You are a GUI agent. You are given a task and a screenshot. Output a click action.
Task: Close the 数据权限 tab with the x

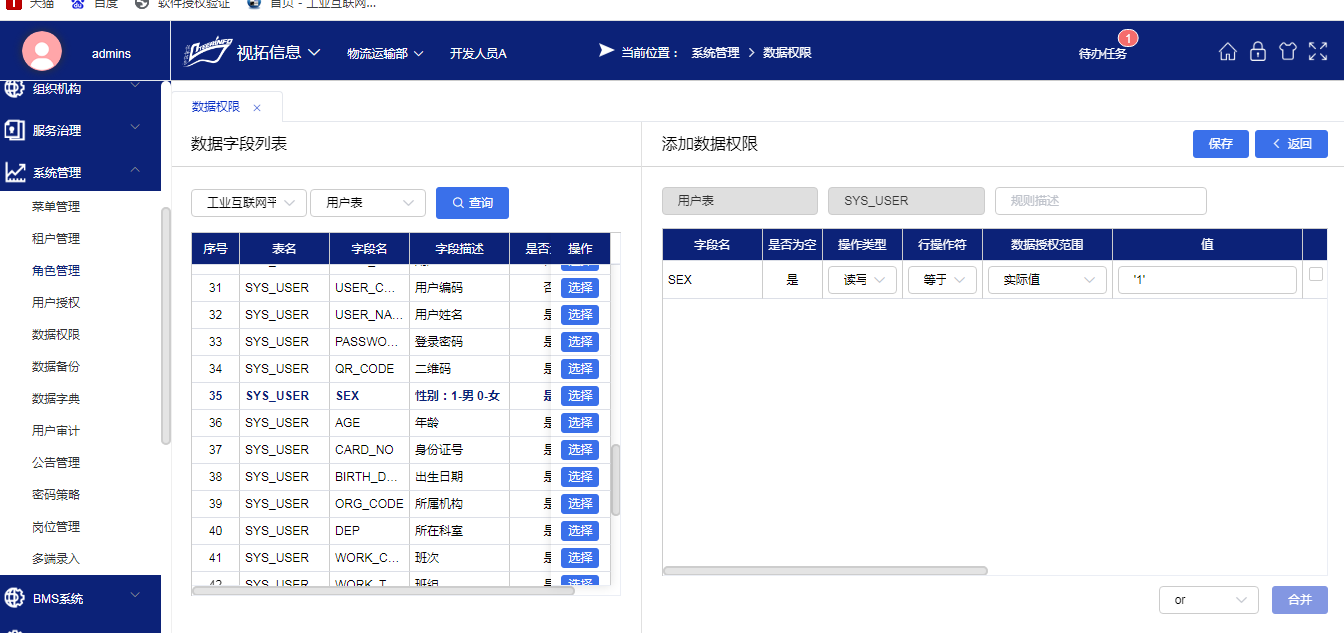pos(257,108)
